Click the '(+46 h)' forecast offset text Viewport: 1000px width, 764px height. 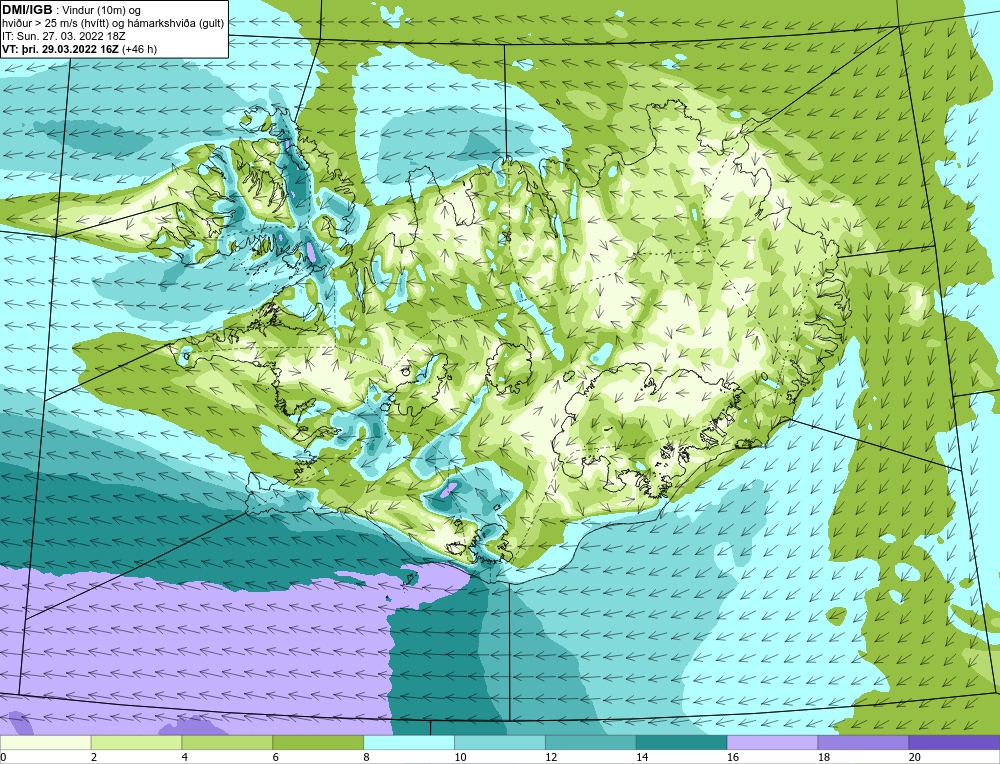[139, 48]
